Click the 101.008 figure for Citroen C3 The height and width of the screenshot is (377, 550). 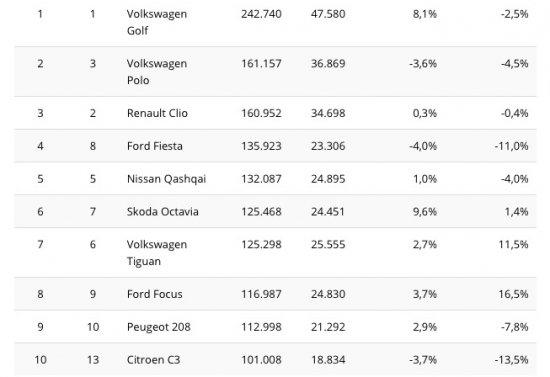pos(261,360)
